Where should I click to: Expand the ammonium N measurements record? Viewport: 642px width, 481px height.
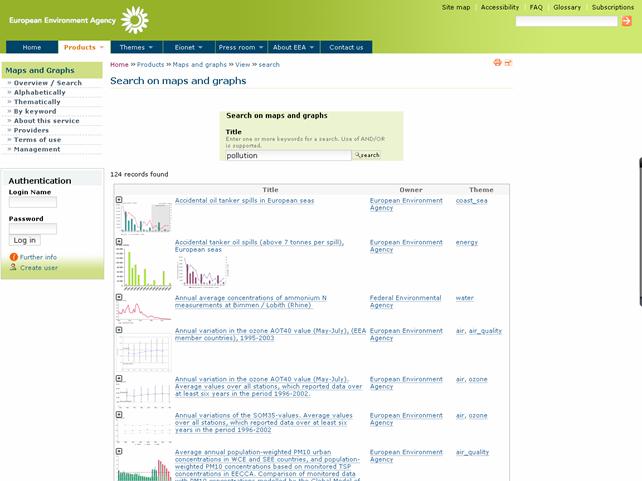(119, 298)
